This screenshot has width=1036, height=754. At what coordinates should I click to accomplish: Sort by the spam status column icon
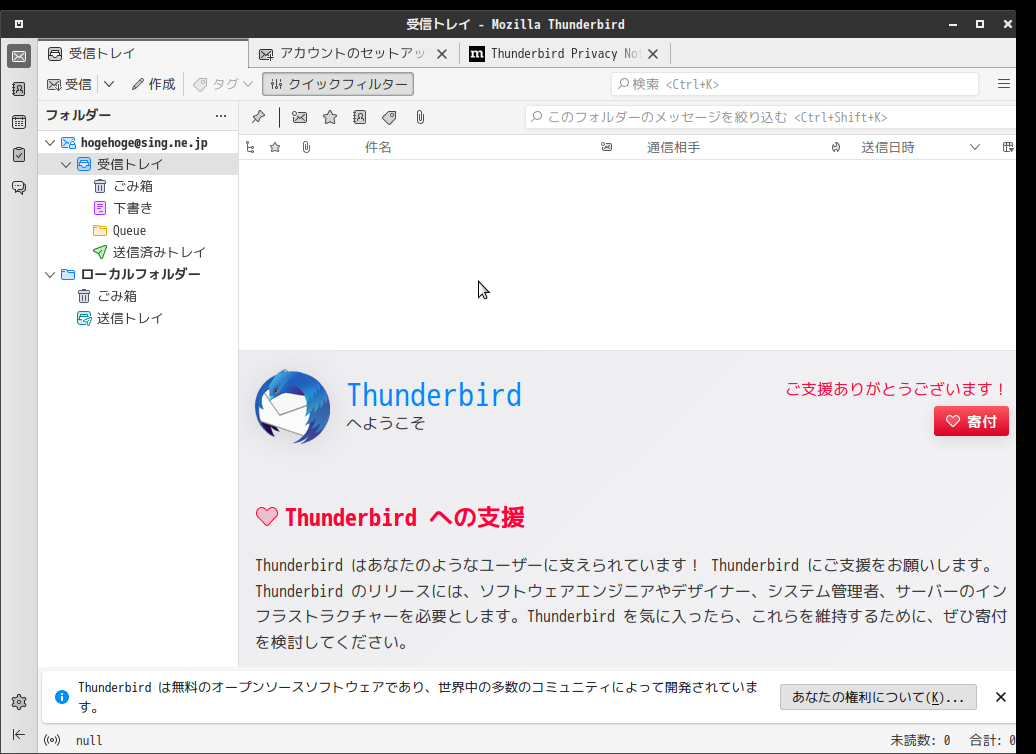tap(836, 147)
